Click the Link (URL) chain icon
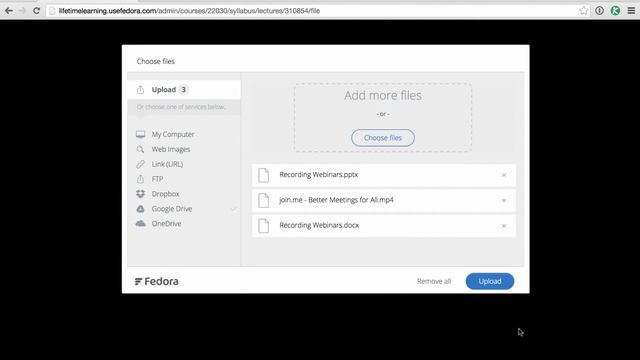 pyautogui.click(x=140, y=164)
